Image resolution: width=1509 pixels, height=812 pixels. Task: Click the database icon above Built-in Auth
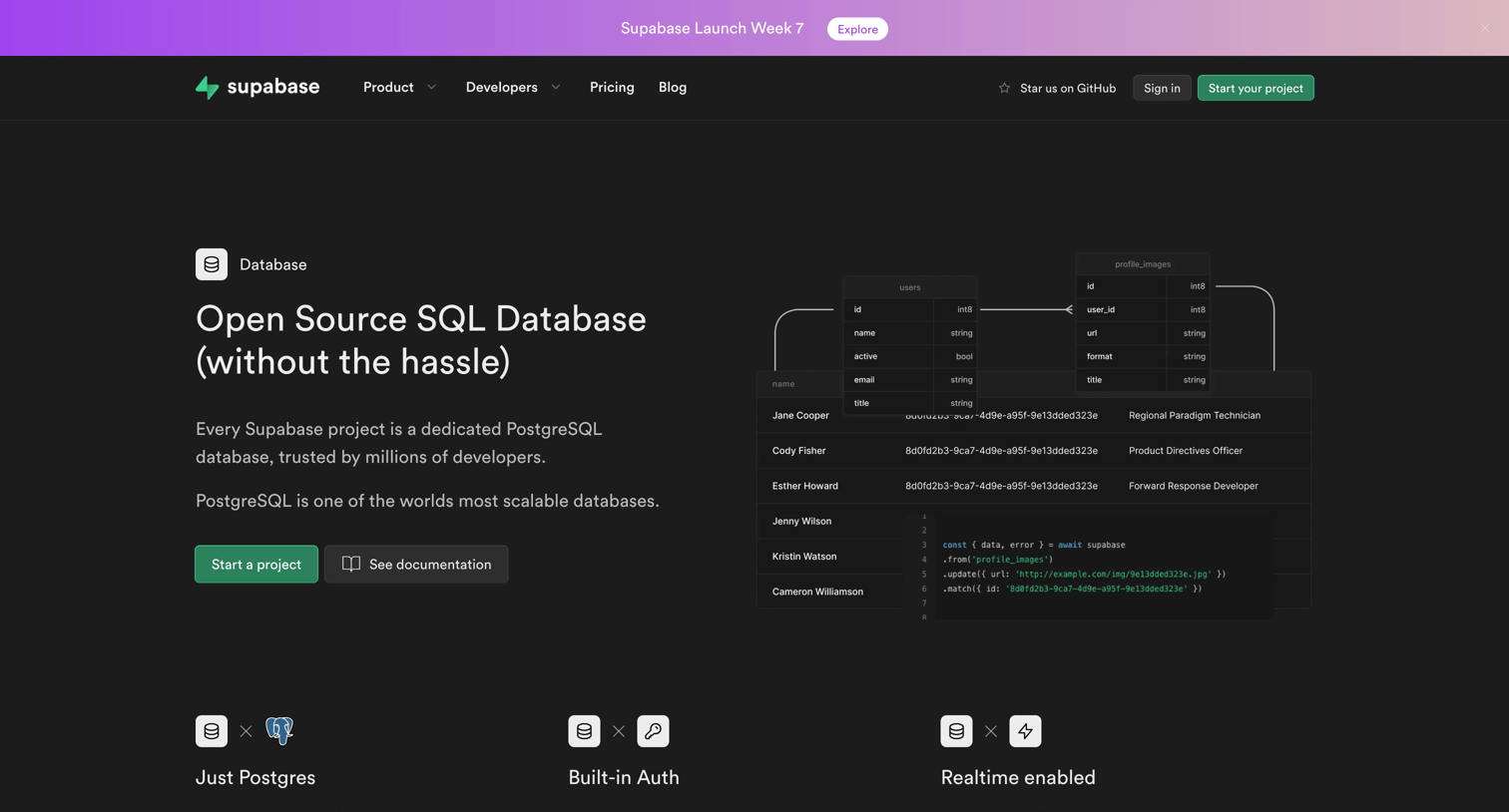[584, 731]
